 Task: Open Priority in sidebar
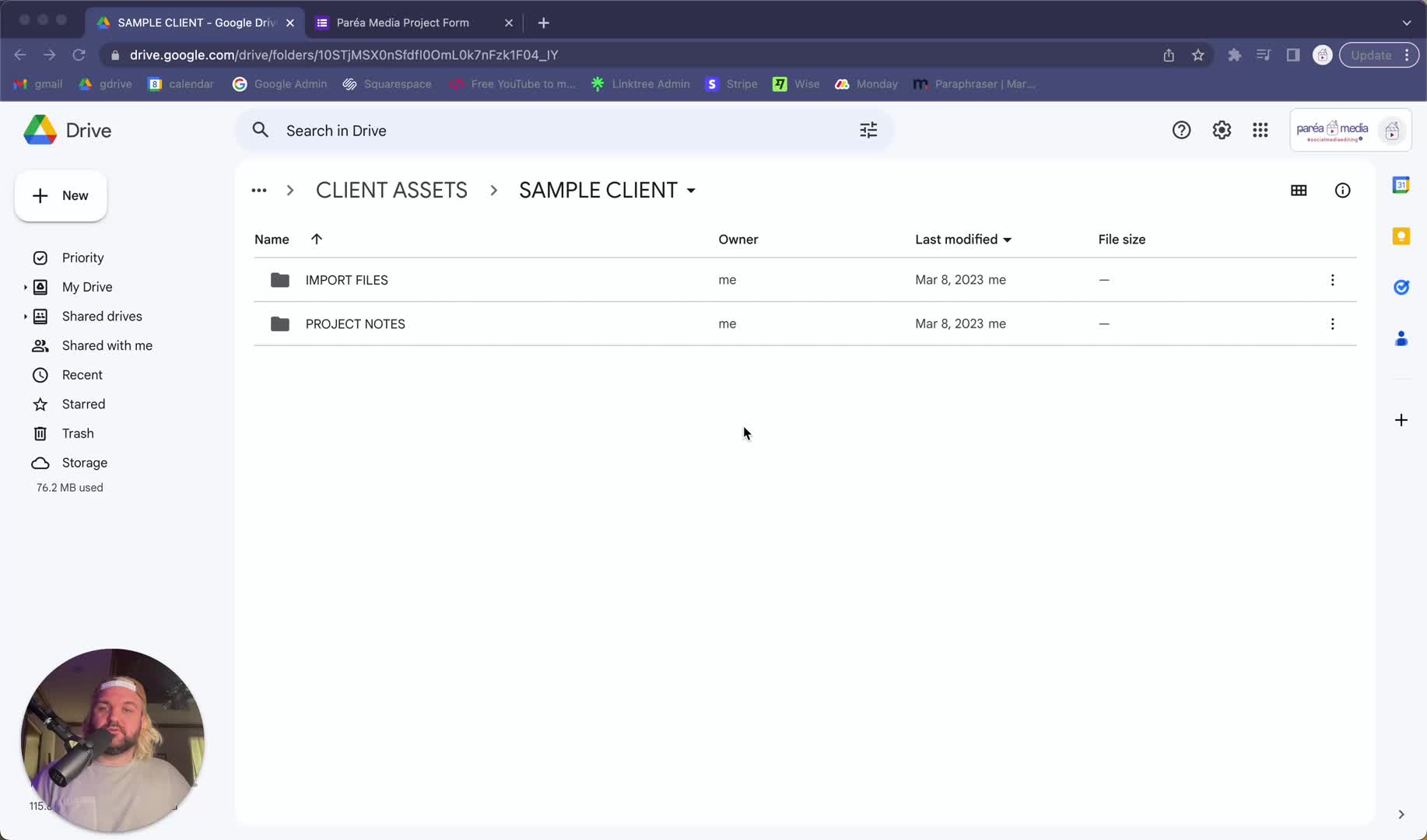(x=82, y=257)
